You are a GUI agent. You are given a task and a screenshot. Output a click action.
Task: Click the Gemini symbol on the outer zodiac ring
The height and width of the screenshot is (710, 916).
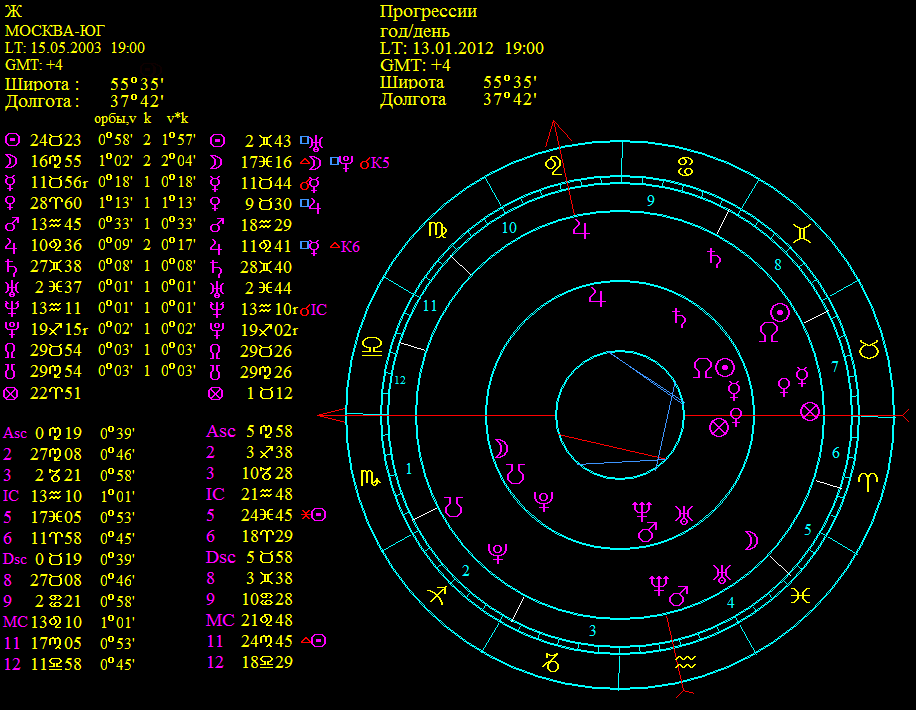[801, 234]
